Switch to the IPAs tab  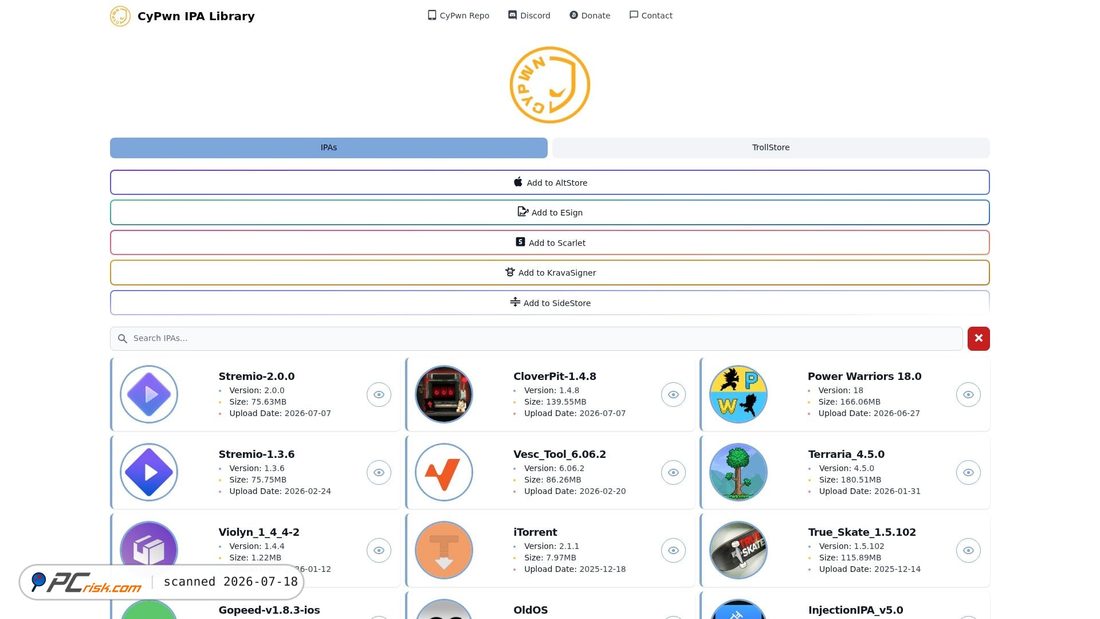(328, 147)
